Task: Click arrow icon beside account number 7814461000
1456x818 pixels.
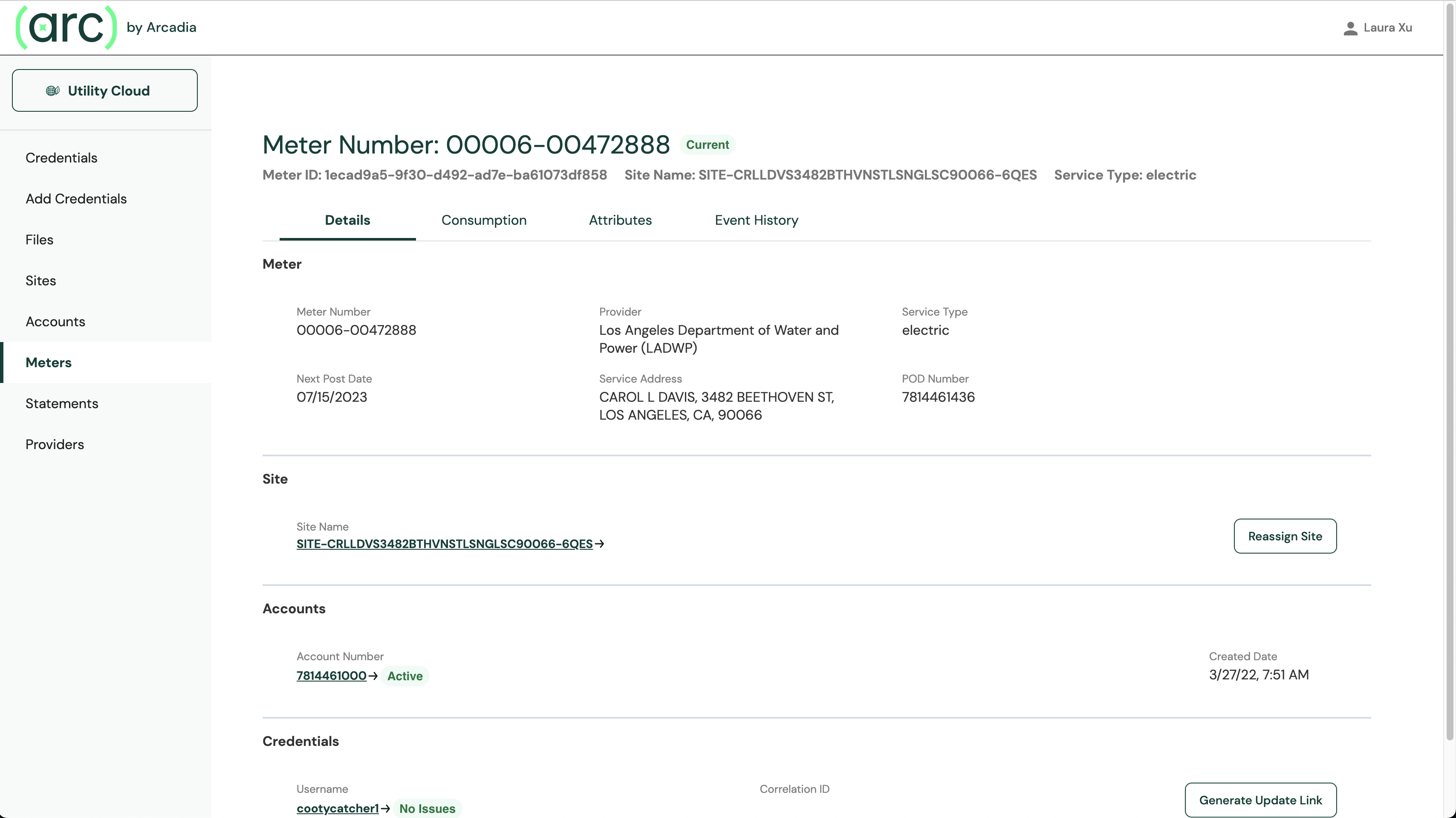Action: [x=373, y=676]
